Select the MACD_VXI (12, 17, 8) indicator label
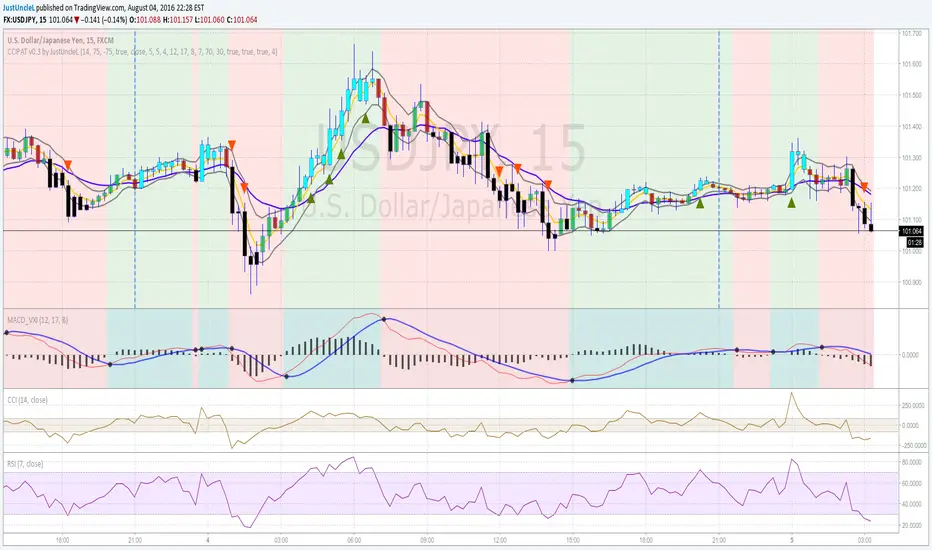The height and width of the screenshot is (550, 932). click(37, 320)
